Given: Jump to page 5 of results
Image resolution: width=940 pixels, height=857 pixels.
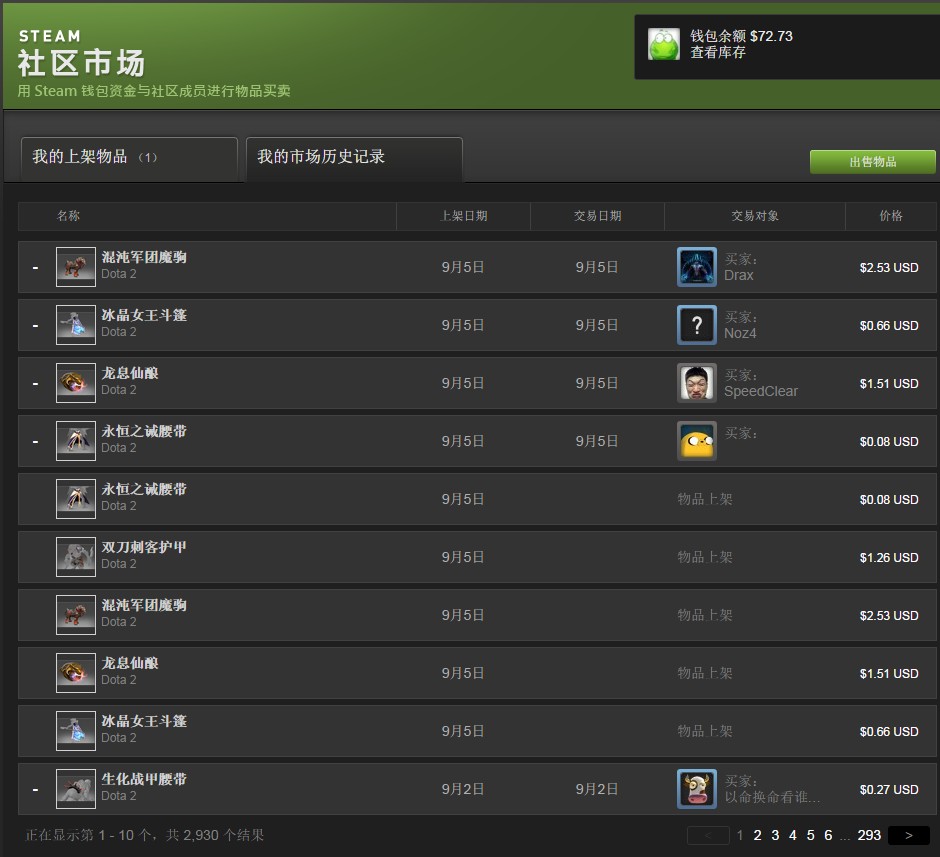Looking at the screenshot, I should point(811,835).
